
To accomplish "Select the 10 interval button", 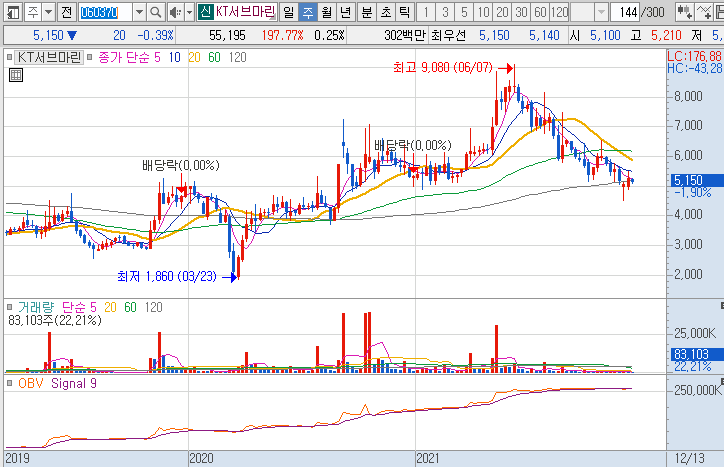I will coord(483,12).
